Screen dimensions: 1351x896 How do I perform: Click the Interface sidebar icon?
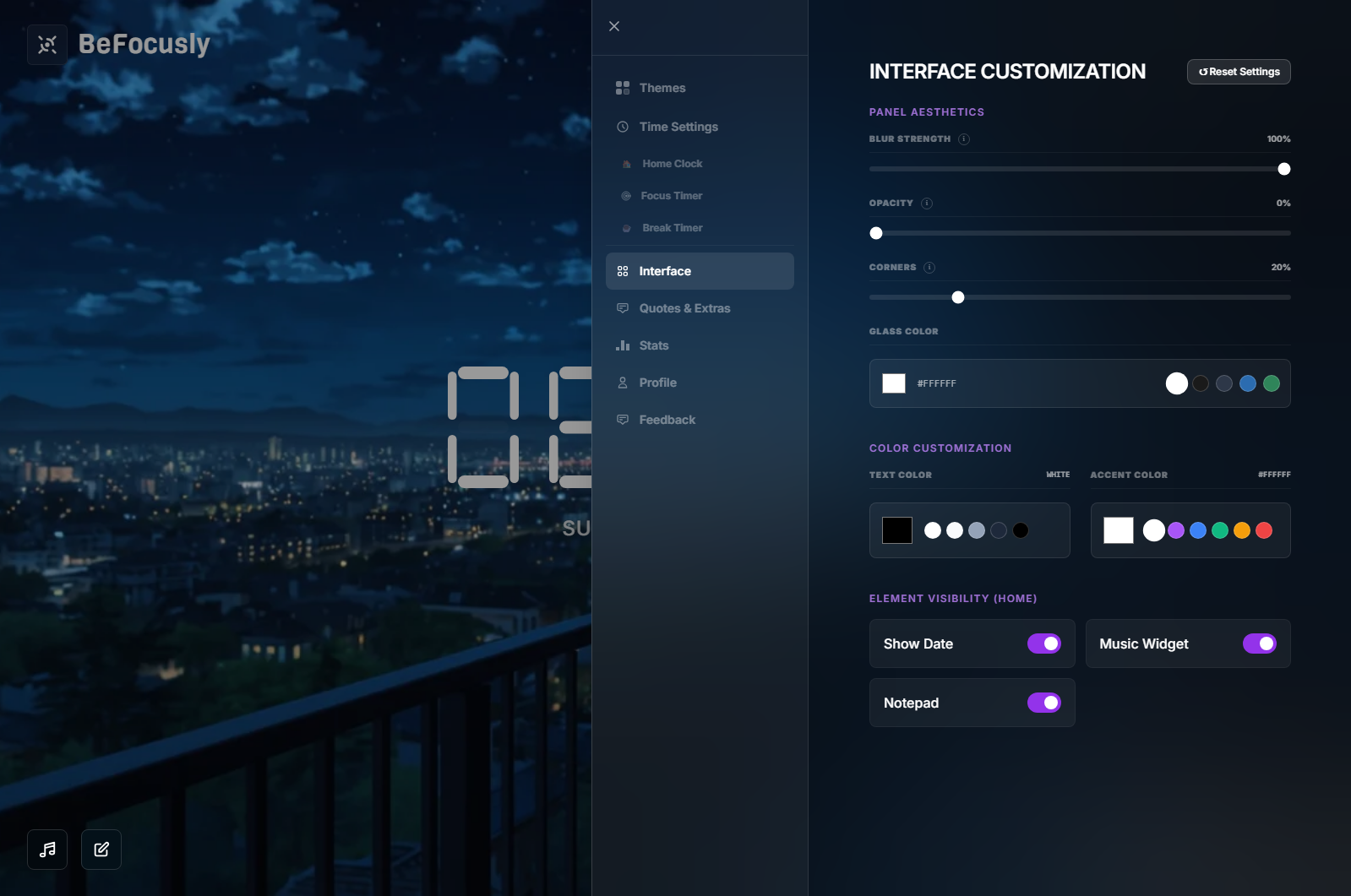pyautogui.click(x=623, y=271)
